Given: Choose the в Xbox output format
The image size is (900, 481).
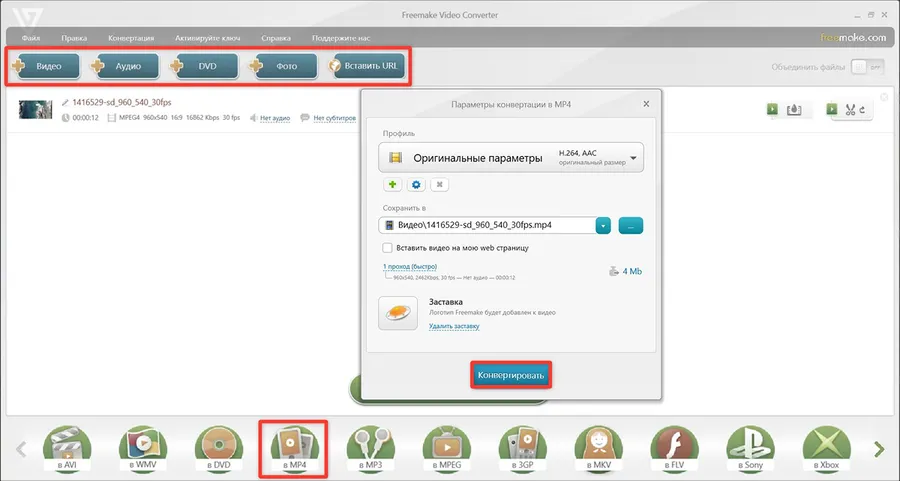Looking at the screenshot, I should tap(827, 449).
